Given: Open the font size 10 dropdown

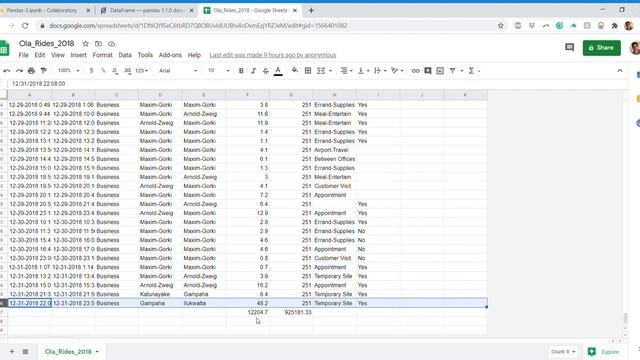Looking at the screenshot, I should (x=219, y=71).
